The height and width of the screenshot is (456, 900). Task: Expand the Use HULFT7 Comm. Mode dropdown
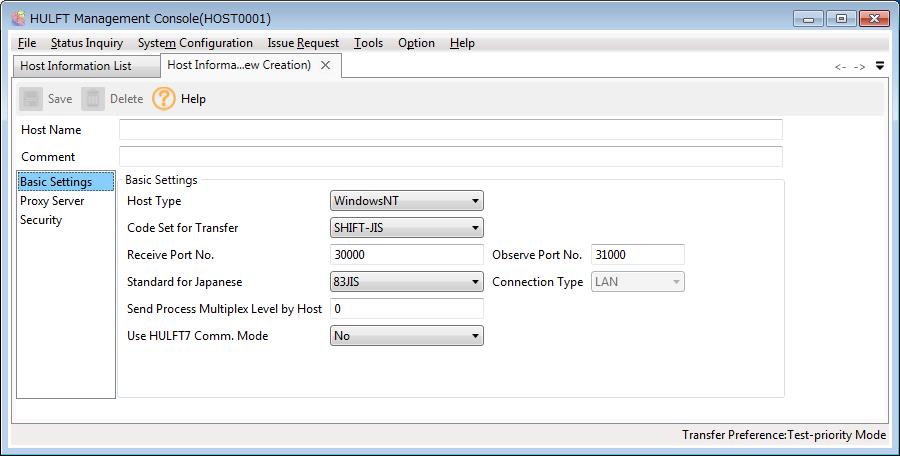[407, 336]
